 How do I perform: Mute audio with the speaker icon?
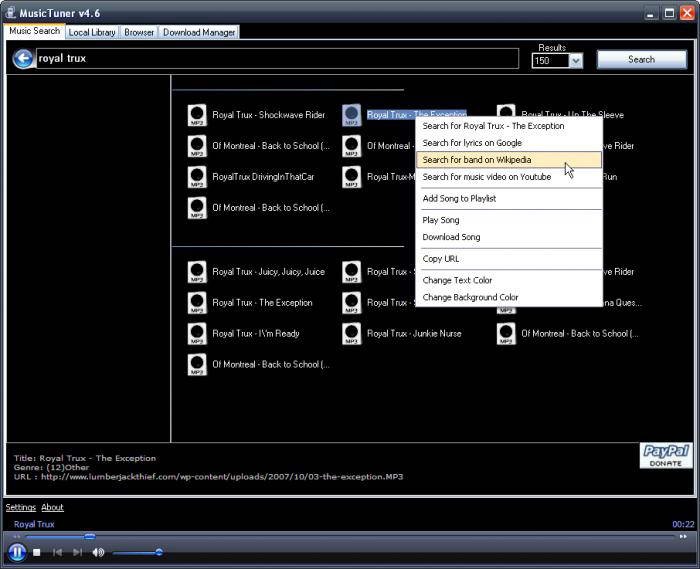98,552
